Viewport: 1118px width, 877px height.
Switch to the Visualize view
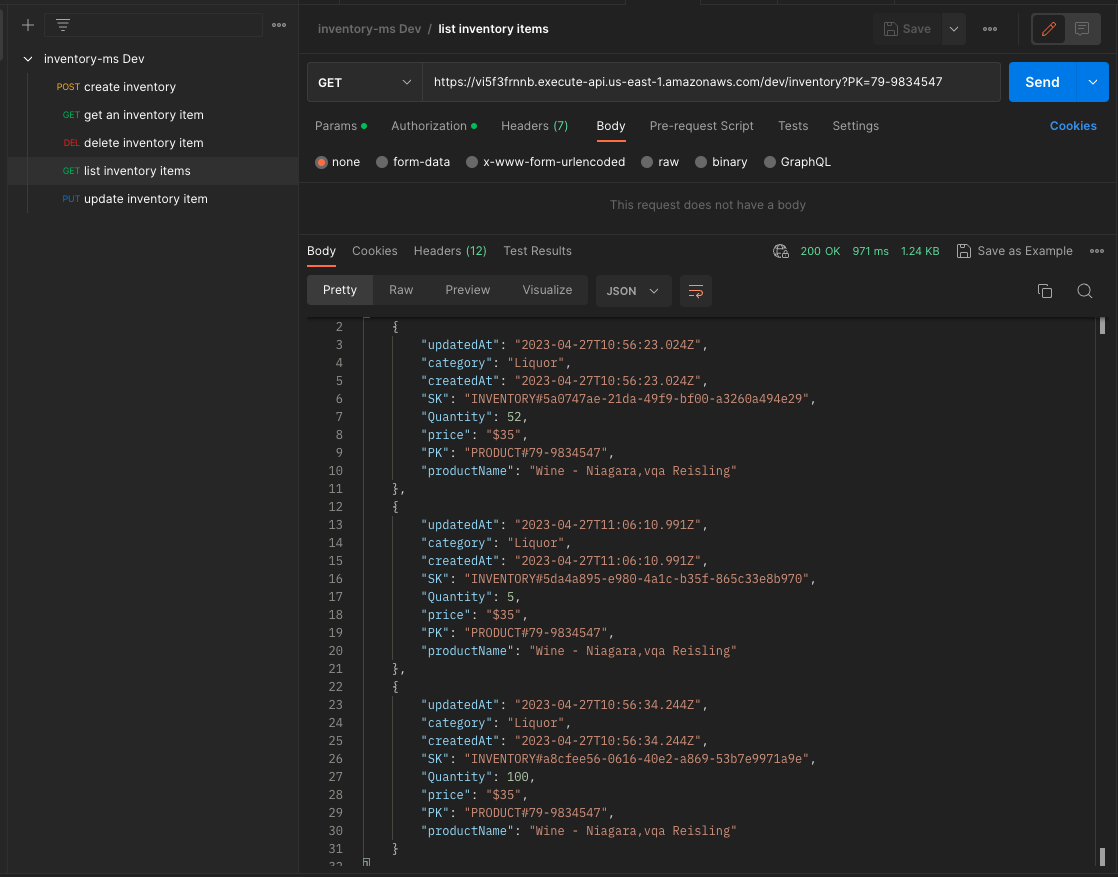547,290
